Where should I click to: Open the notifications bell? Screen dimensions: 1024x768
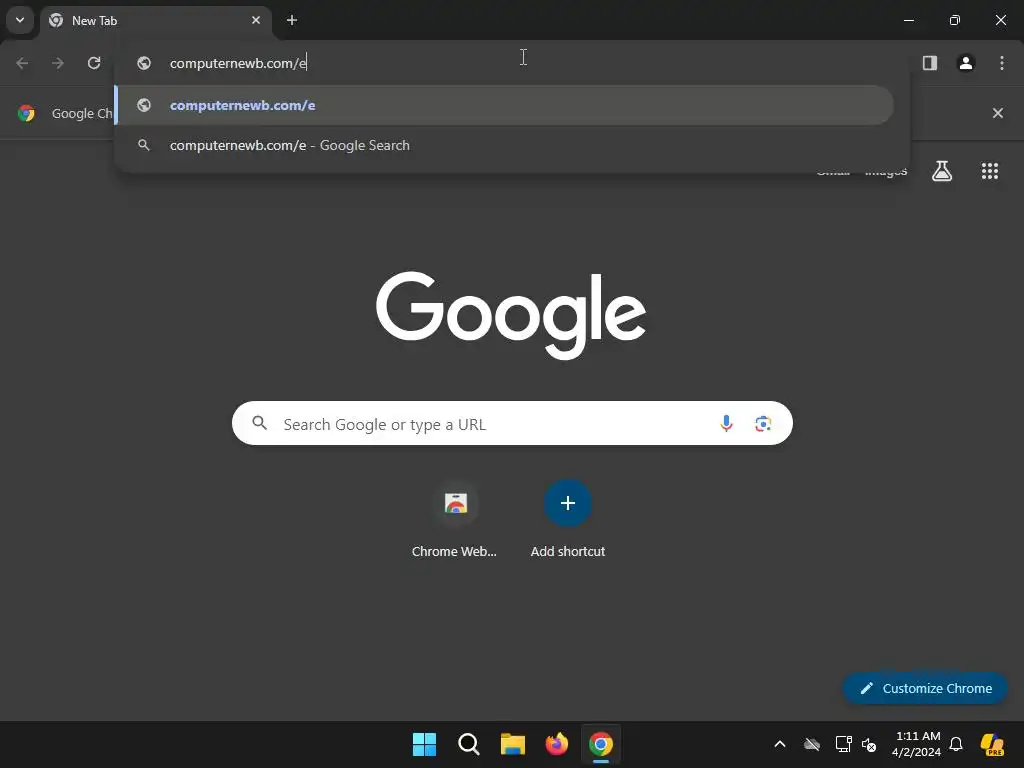tap(956, 744)
